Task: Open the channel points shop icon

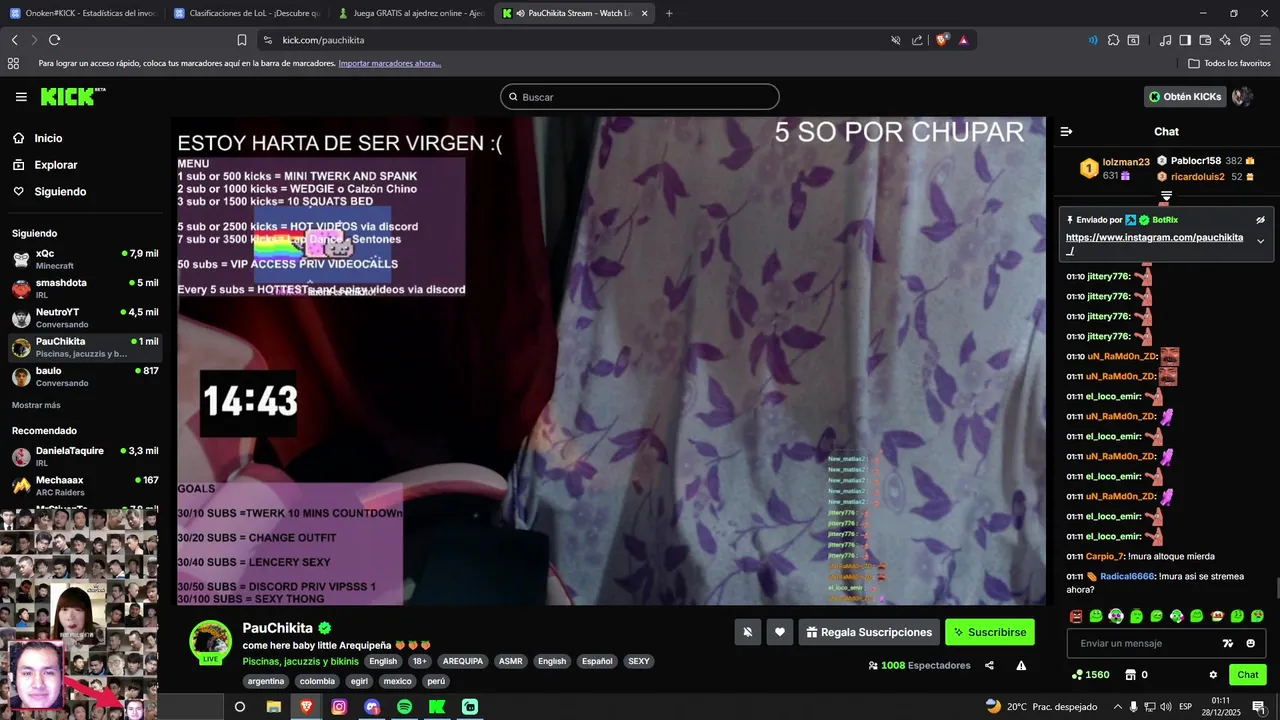Action: [x=1130, y=675]
